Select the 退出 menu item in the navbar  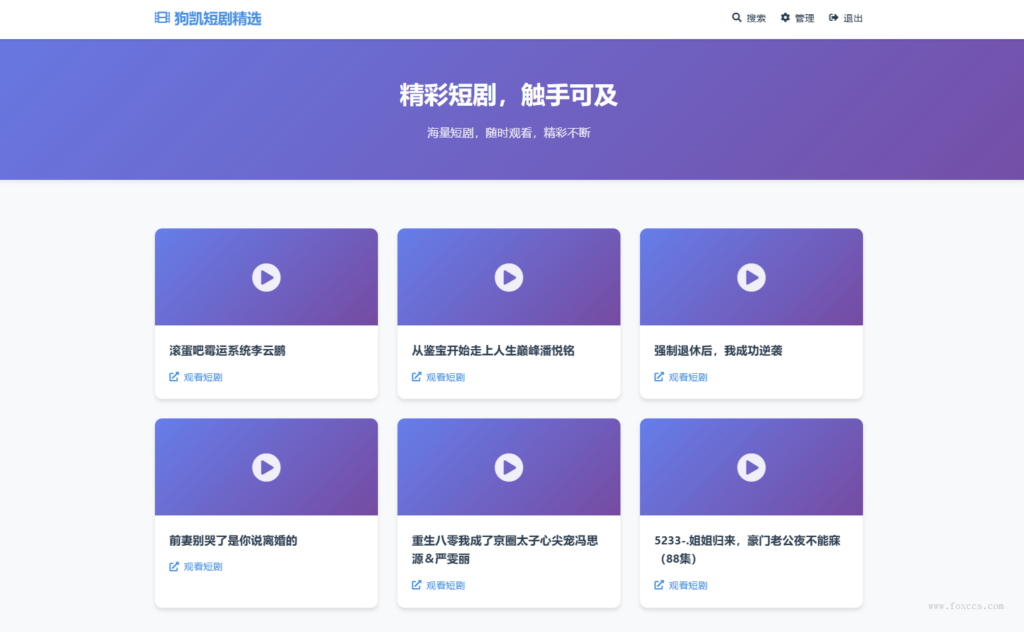tap(854, 18)
